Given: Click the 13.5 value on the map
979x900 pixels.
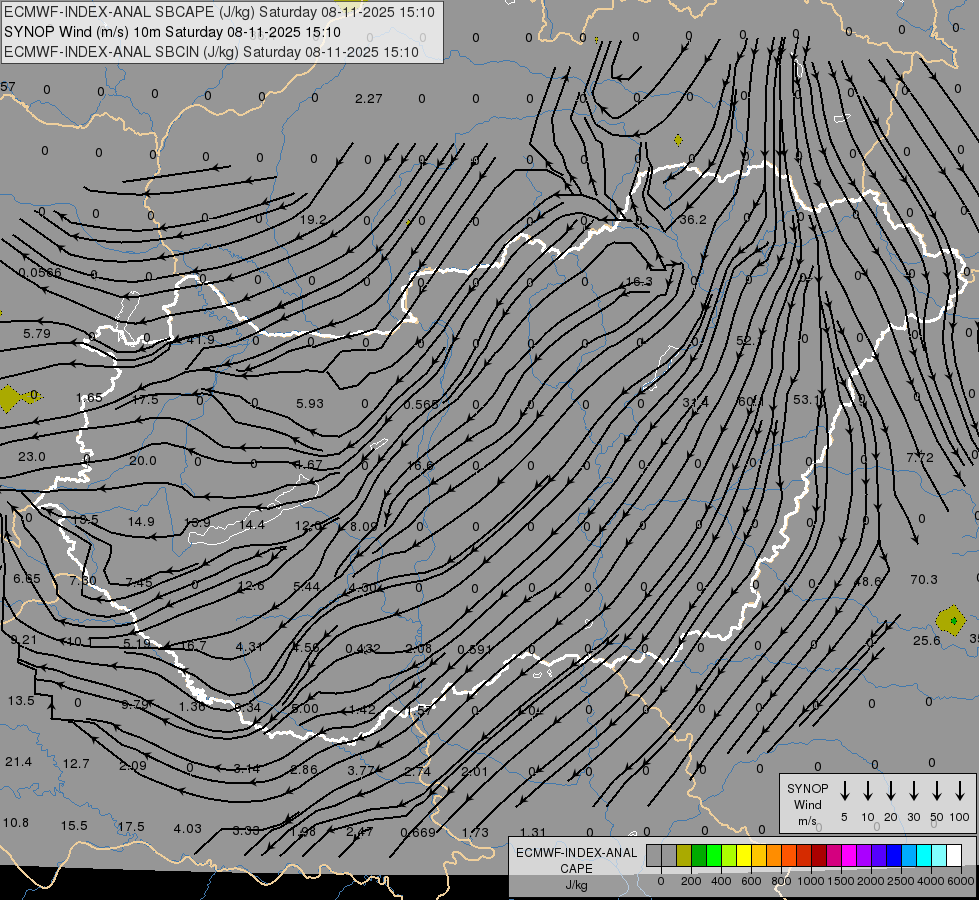Looking at the screenshot, I should pyautogui.click(x=21, y=701).
